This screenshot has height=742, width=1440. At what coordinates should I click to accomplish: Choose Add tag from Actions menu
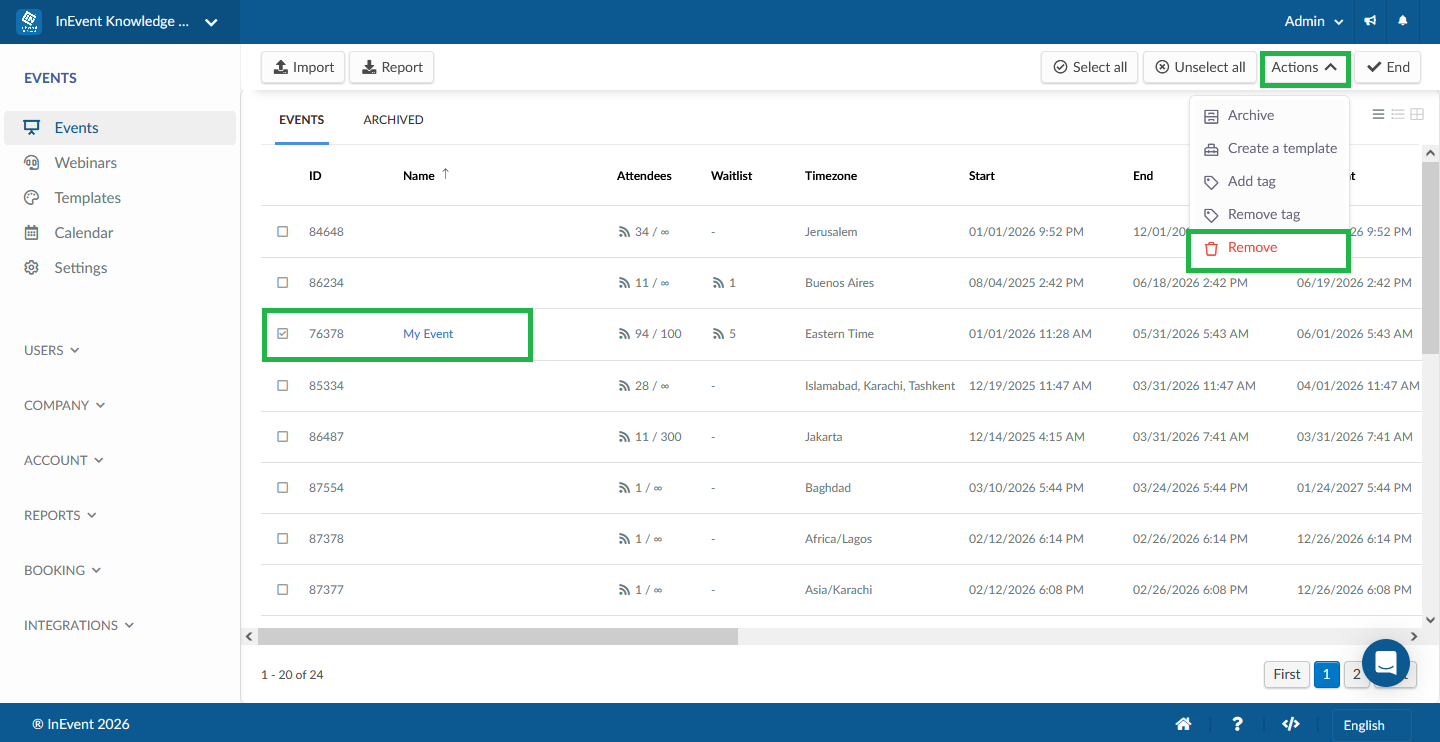click(1269, 182)
